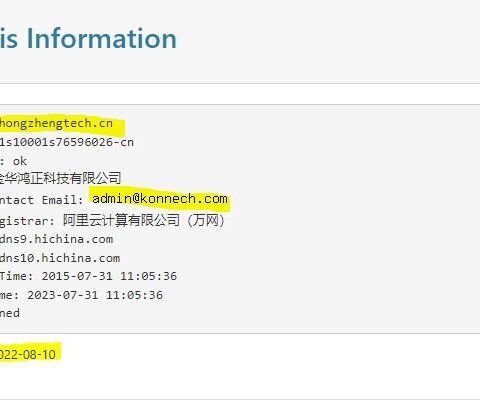Click the highlighted hongzhengtech.cn domain name
Viewport: 480px width, 402px height.
56,123
